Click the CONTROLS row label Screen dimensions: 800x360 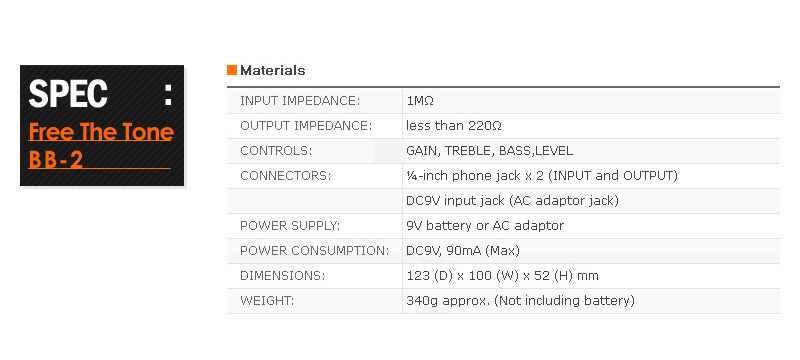[x=276, y=151]
